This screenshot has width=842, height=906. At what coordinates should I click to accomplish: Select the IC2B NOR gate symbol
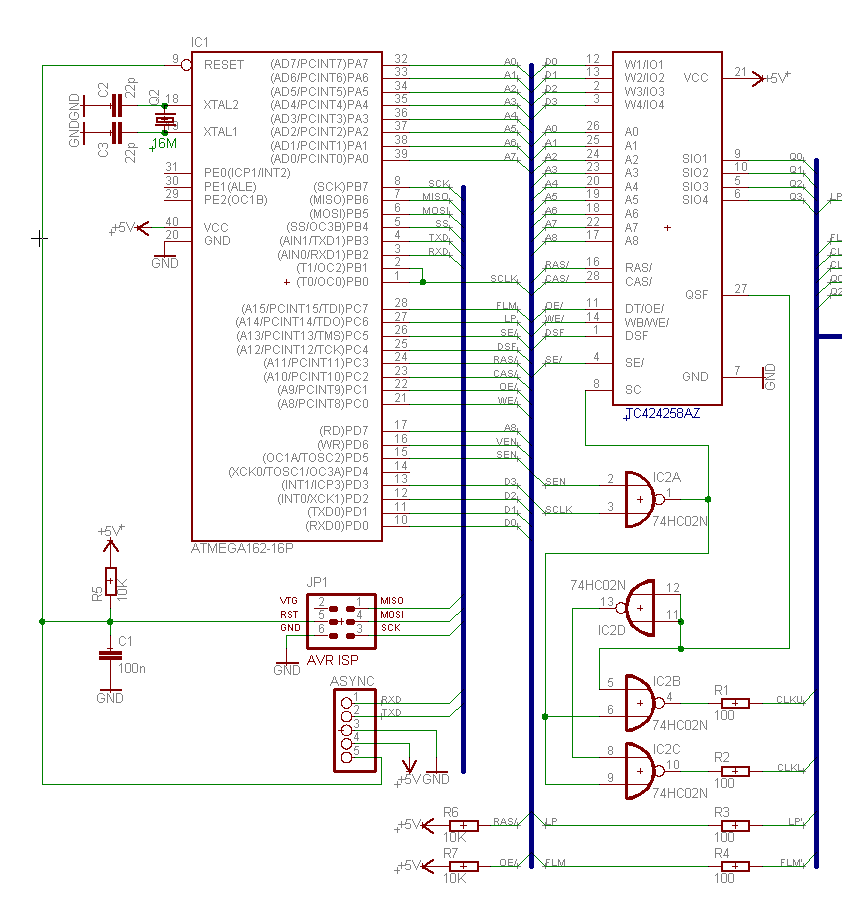tap(644, 703)
